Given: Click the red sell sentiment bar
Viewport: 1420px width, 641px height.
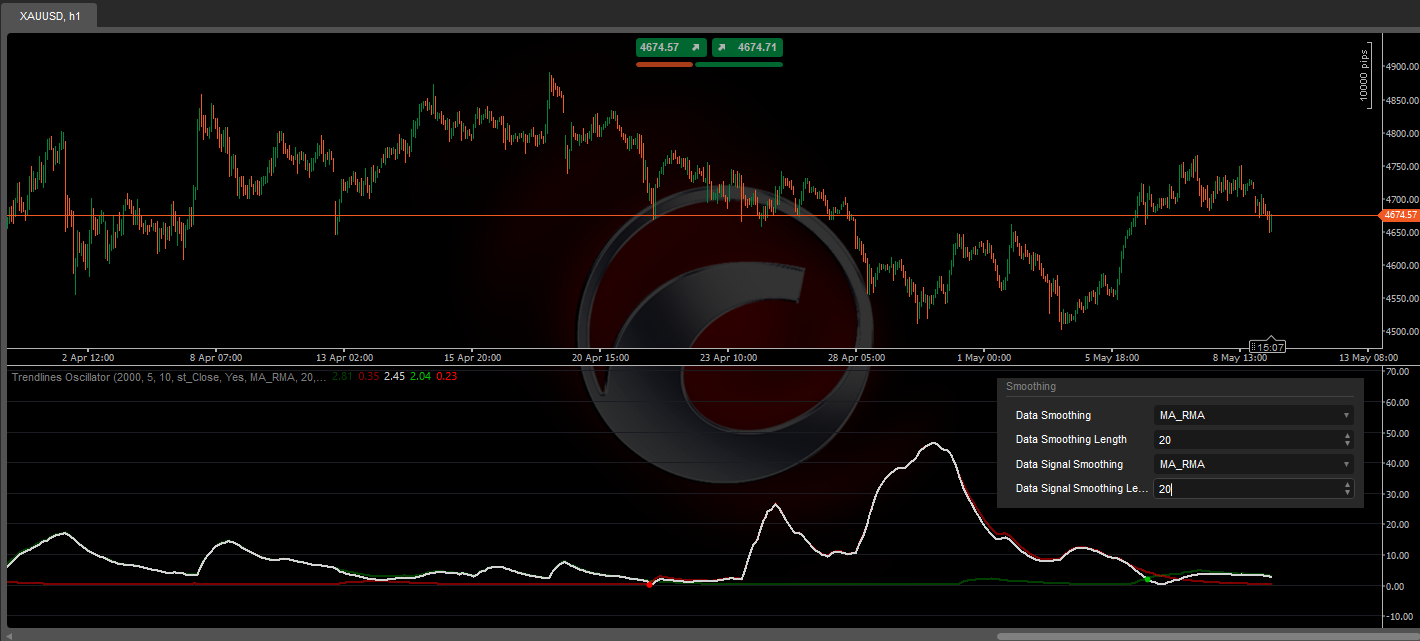Looking at the screenshot, I should [664, 64].
